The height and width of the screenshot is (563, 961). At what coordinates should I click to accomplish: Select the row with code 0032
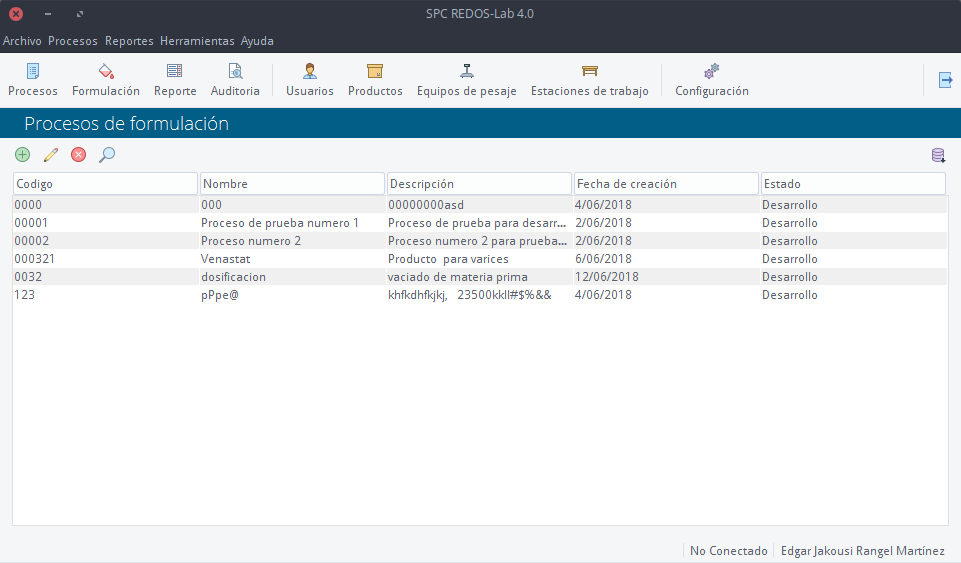click(x=480, y=276)
